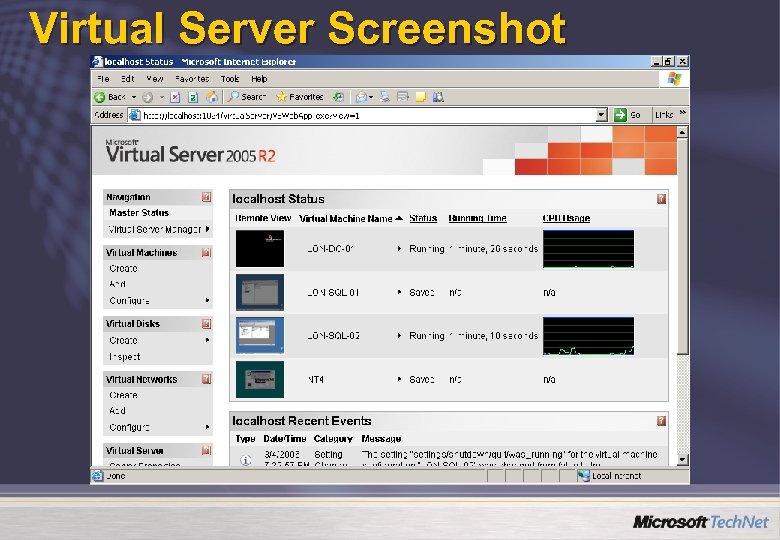
Task: Open LON-SQL-02 remote view thumbnail
Action: pyautogui.click(x=260, y=336)
